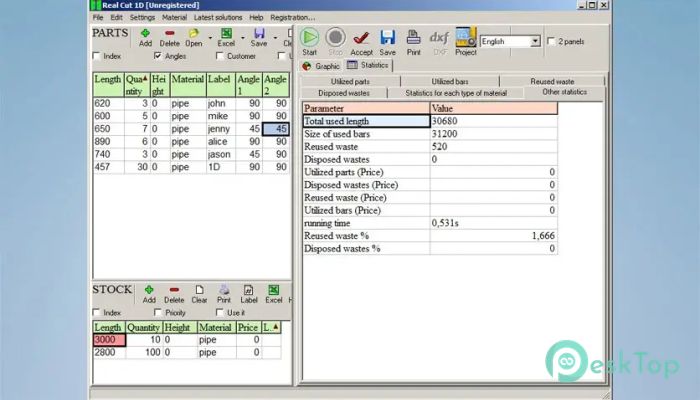Select the 2800 stock length cell
This screenshot has height=400, width=700.
[109, 352]
